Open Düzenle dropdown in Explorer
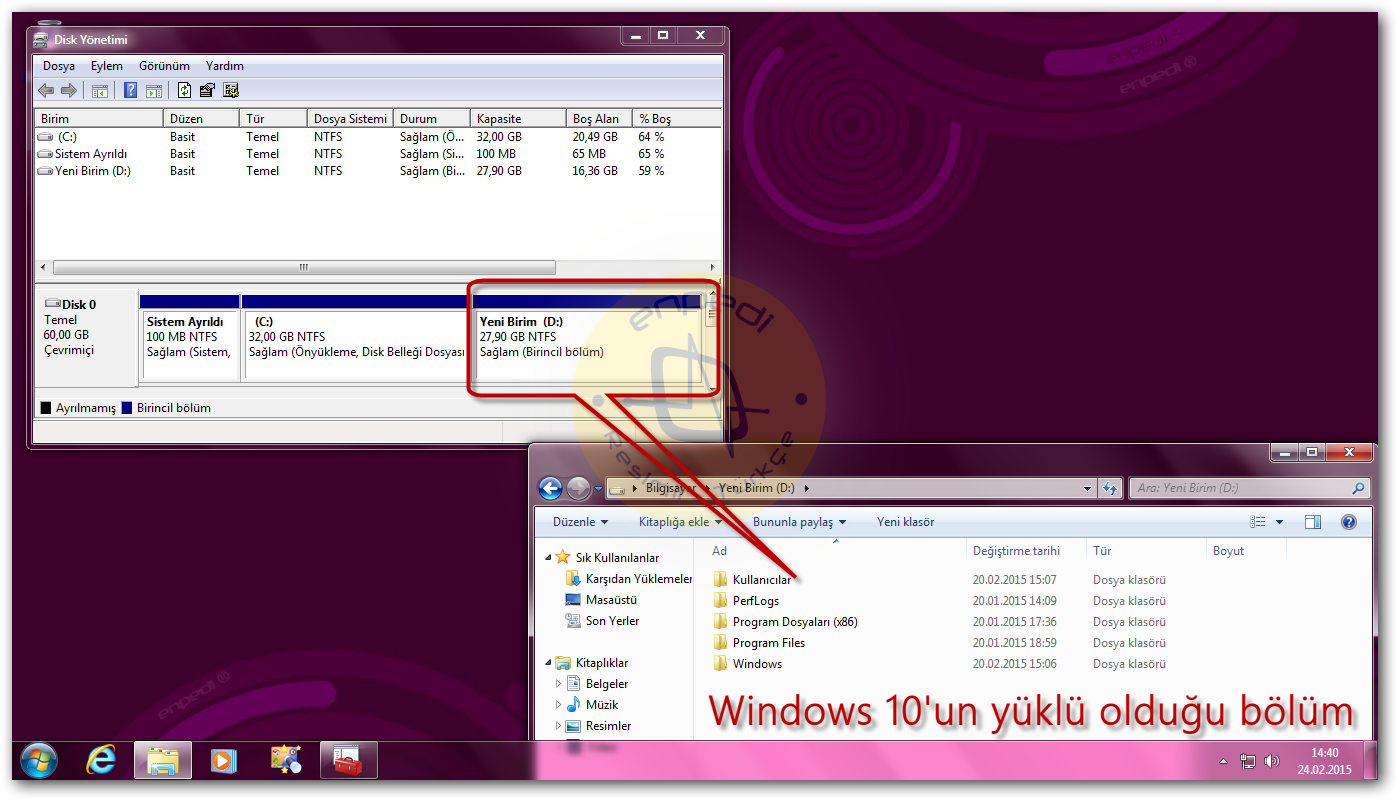This screenshot has width=1398, height=800. click(x=580, y=522)
